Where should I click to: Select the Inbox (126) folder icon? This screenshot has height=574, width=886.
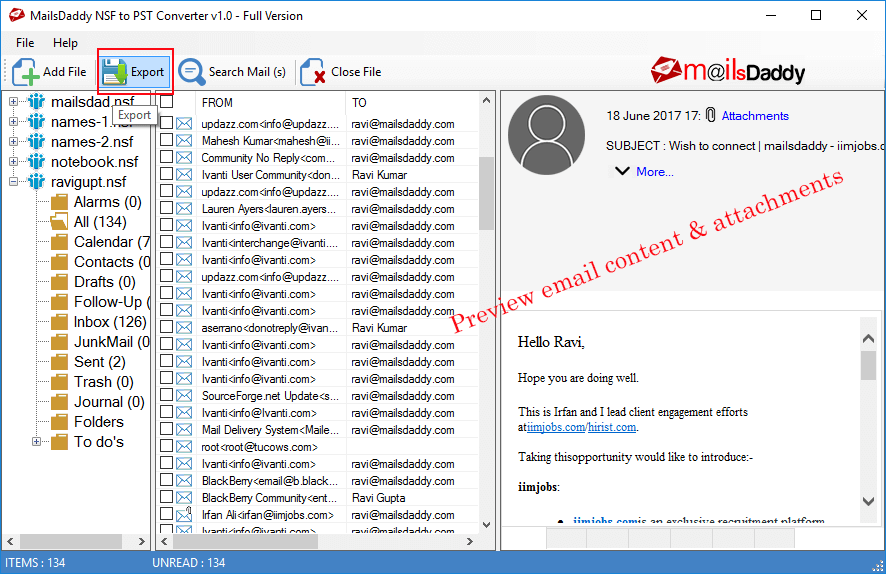pos(59,322)
